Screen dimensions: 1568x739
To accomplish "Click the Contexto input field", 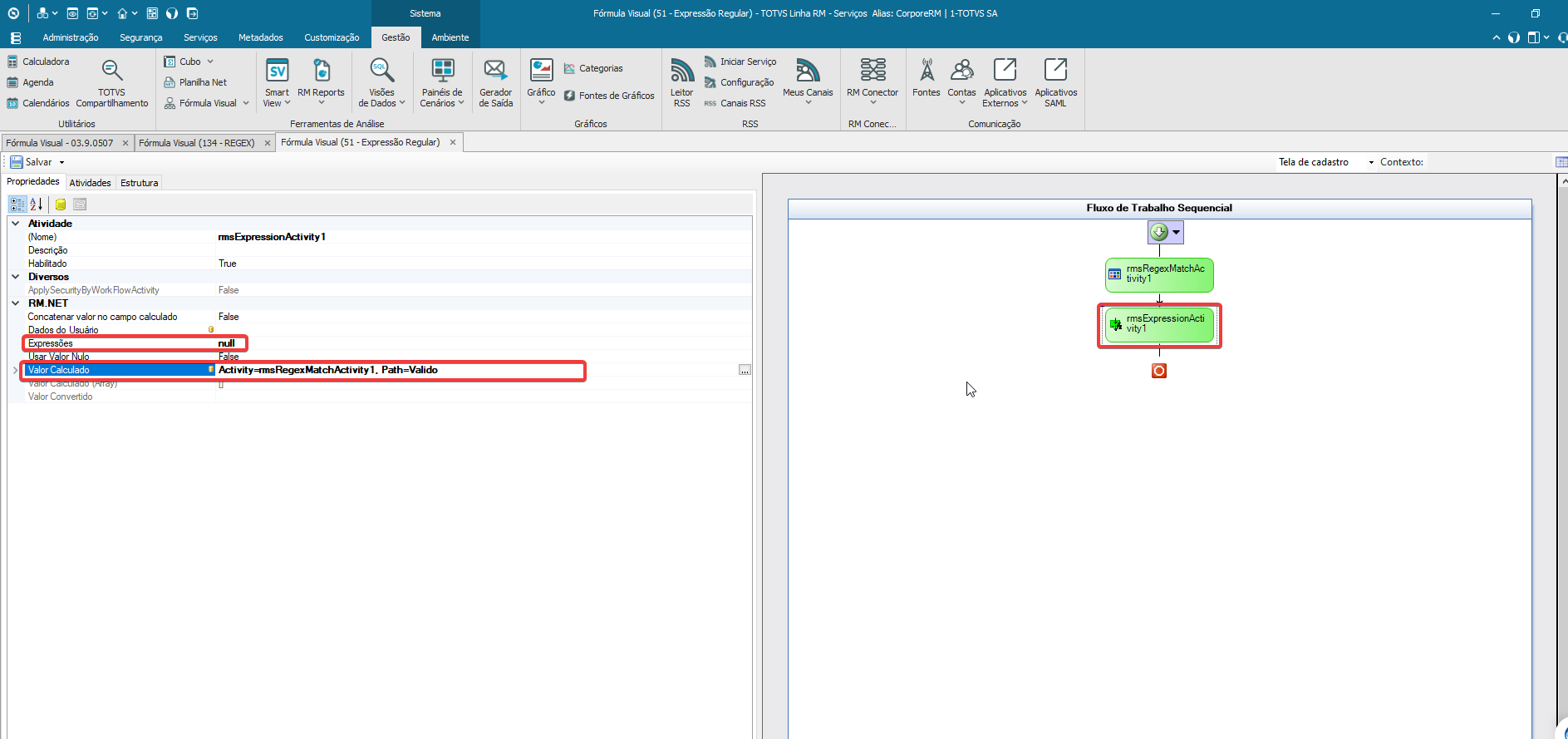I will 1487,162.
